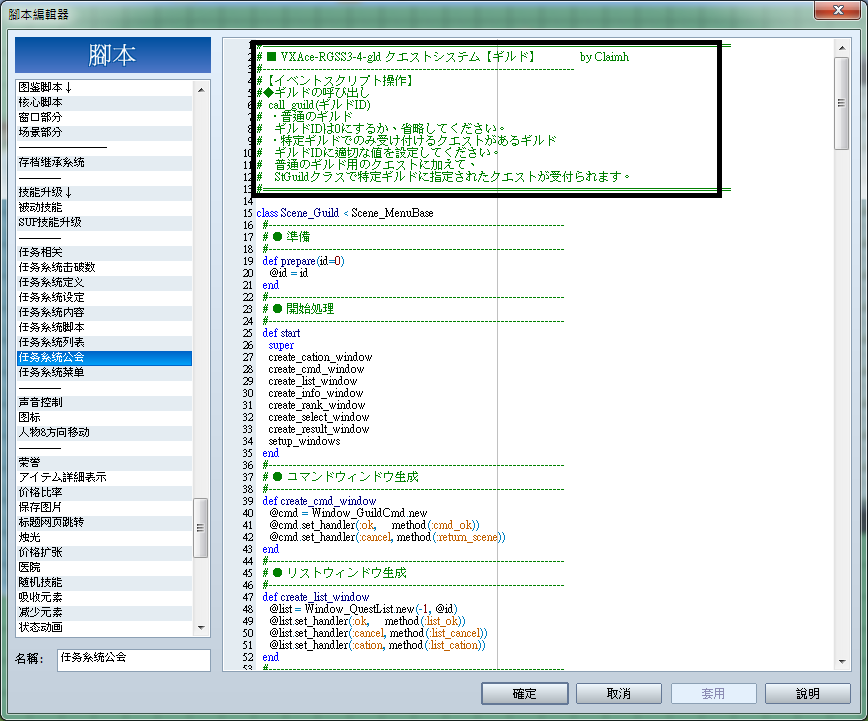Click the code editor scrollbar thumb
This screenshot has width=868, height=721.
click(842, 103)
